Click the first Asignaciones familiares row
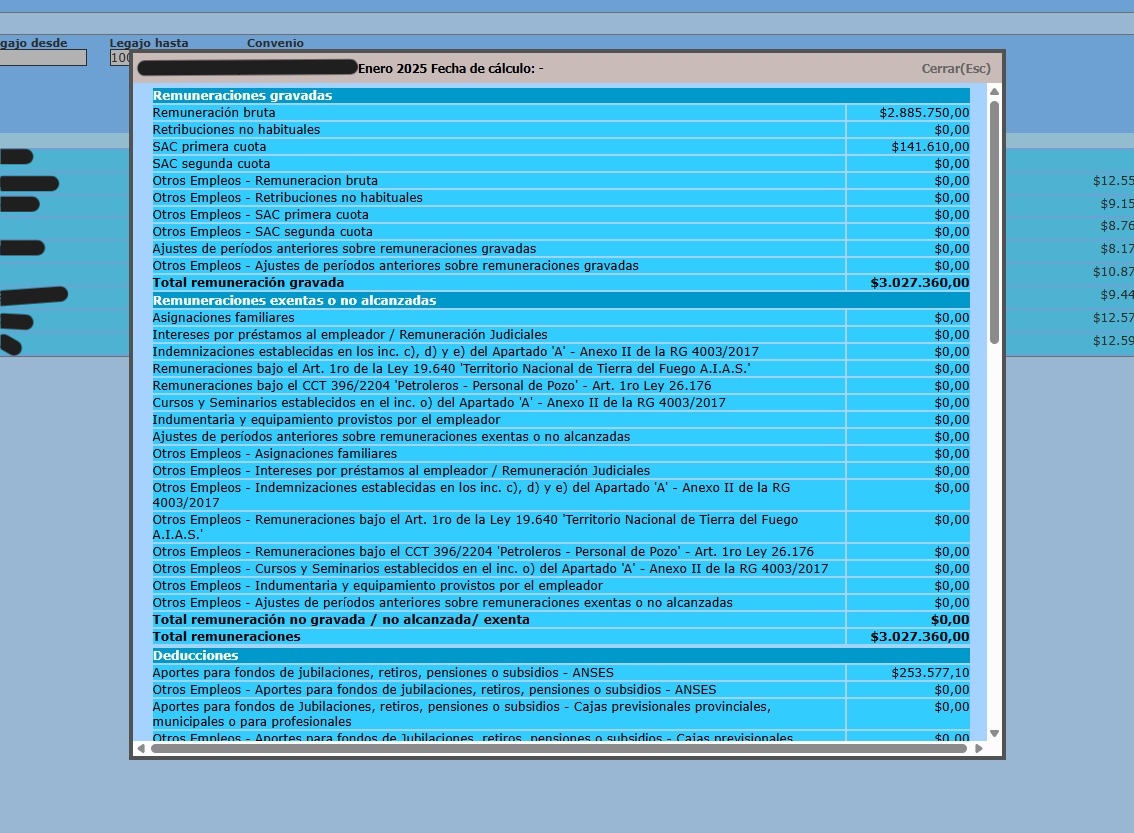This screenshot has height=833, width=1134. pyautogui.click(x=560, y=317)
